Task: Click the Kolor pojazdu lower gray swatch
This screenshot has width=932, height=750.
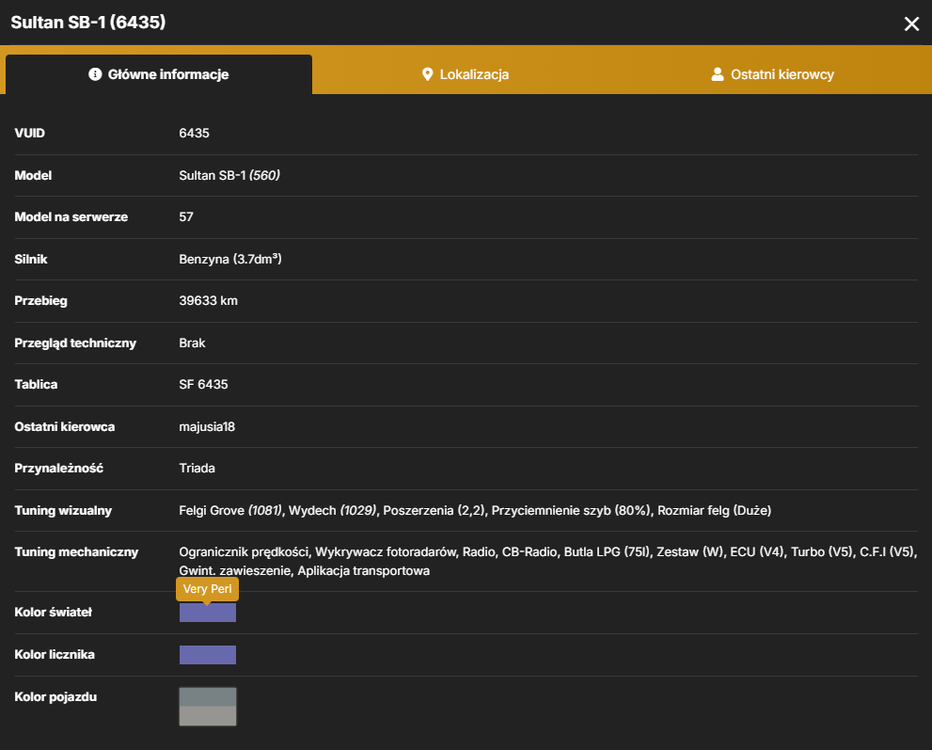Action: pyautogui.click(x=207, y=716)
